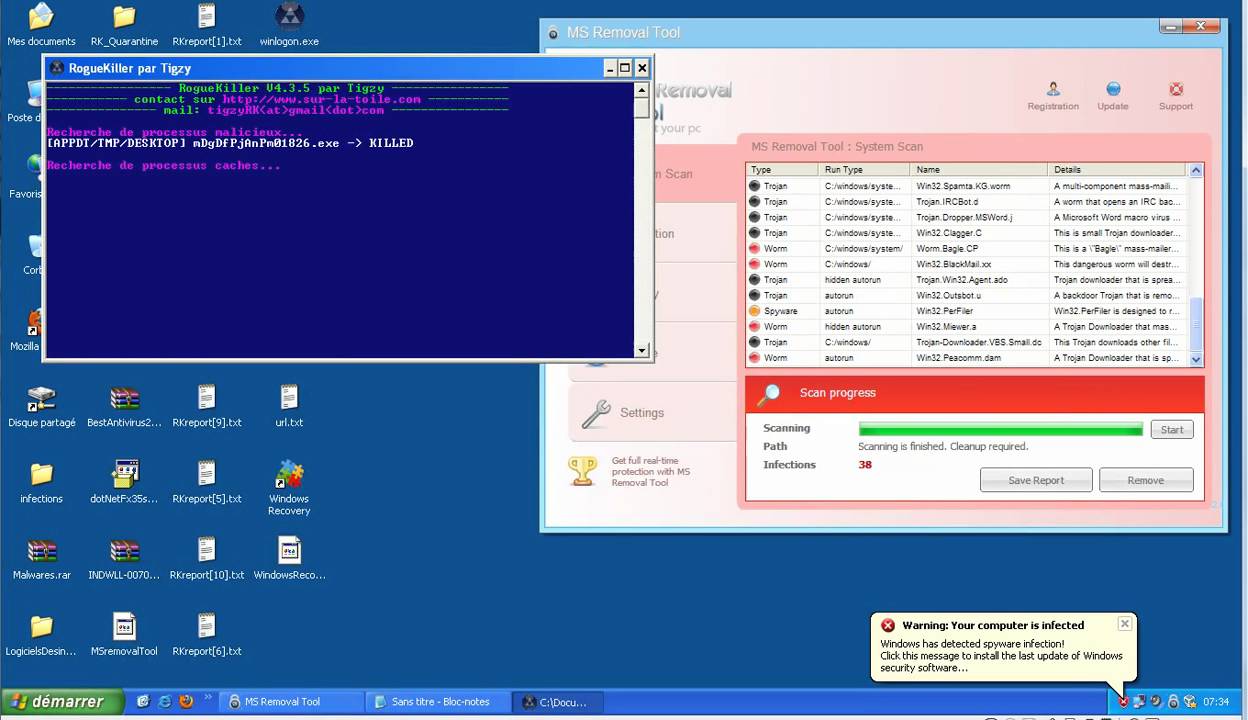Screen dimensions: 1248x720
Task: Show desktop via quick launch icon
Action: [143, 702]
